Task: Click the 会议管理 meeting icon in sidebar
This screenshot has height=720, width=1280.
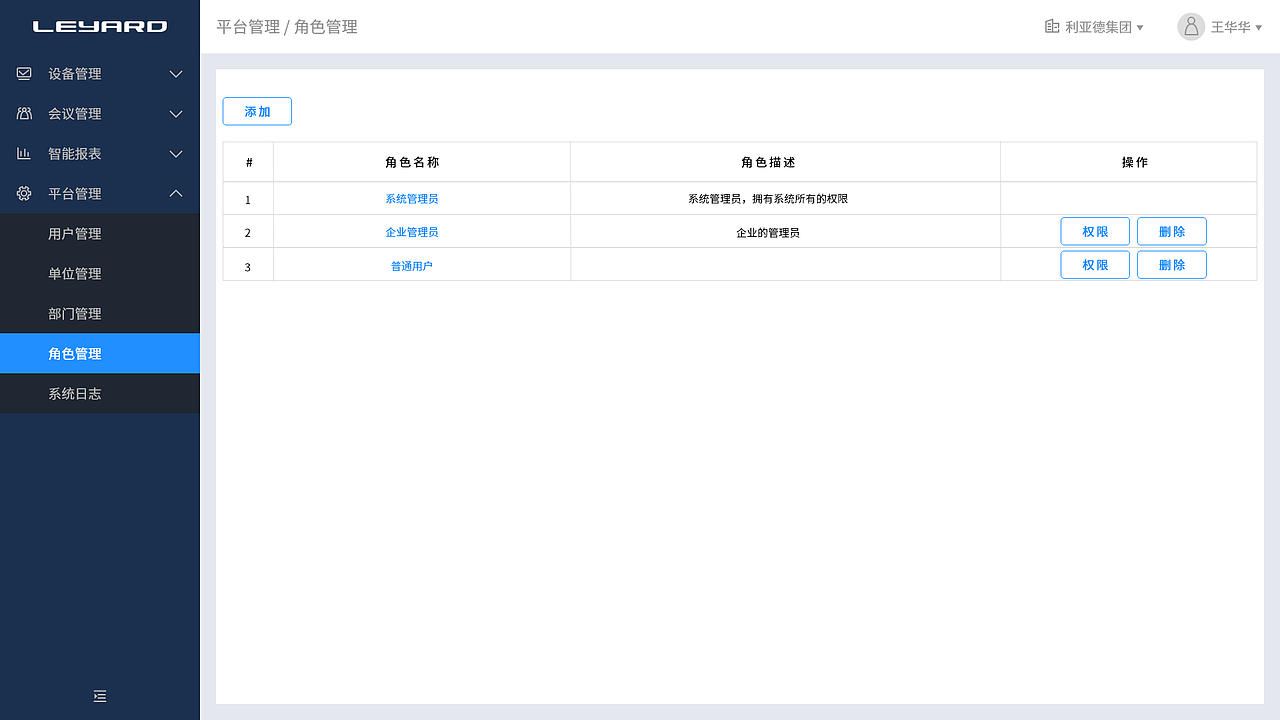Action: [23, 113]
